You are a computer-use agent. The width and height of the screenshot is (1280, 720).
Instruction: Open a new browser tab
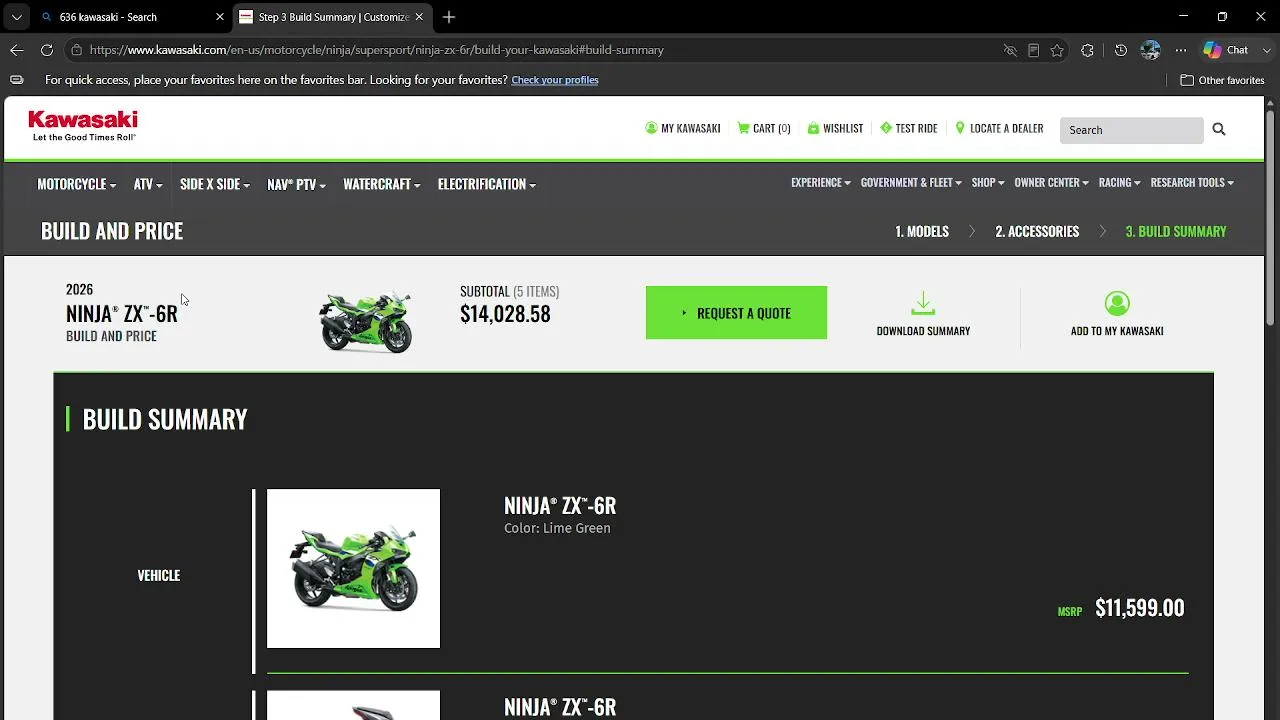pyautogui.click(x=449, y=17)
